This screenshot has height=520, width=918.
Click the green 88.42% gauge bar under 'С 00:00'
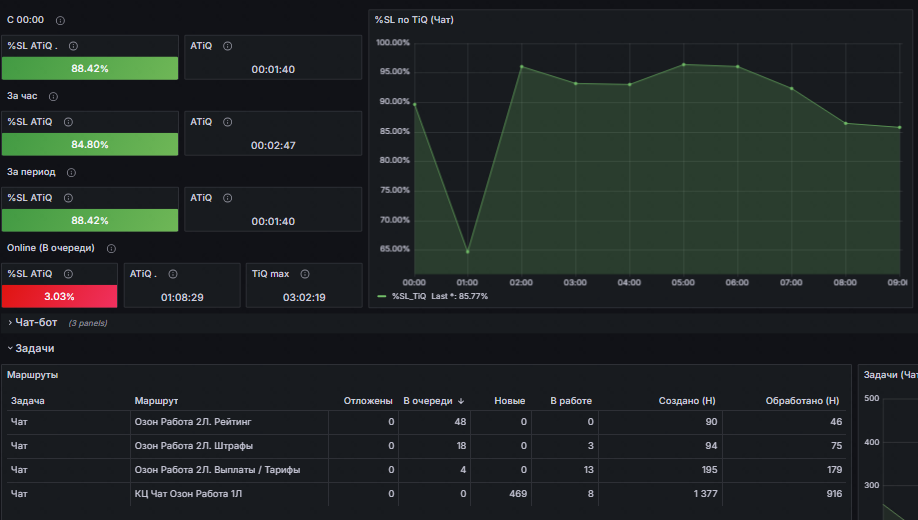pyautogui.click(x=90, y=69)
